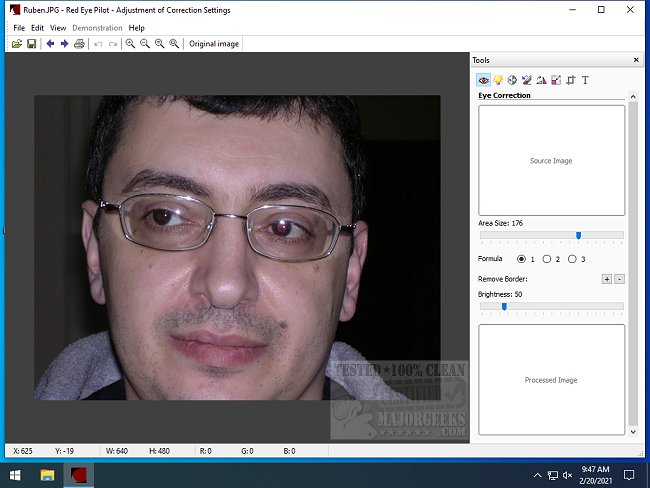The width and height of the screenshot is (650, 488).
Task: Click the Open file folder icon
Action: [18, 44]
